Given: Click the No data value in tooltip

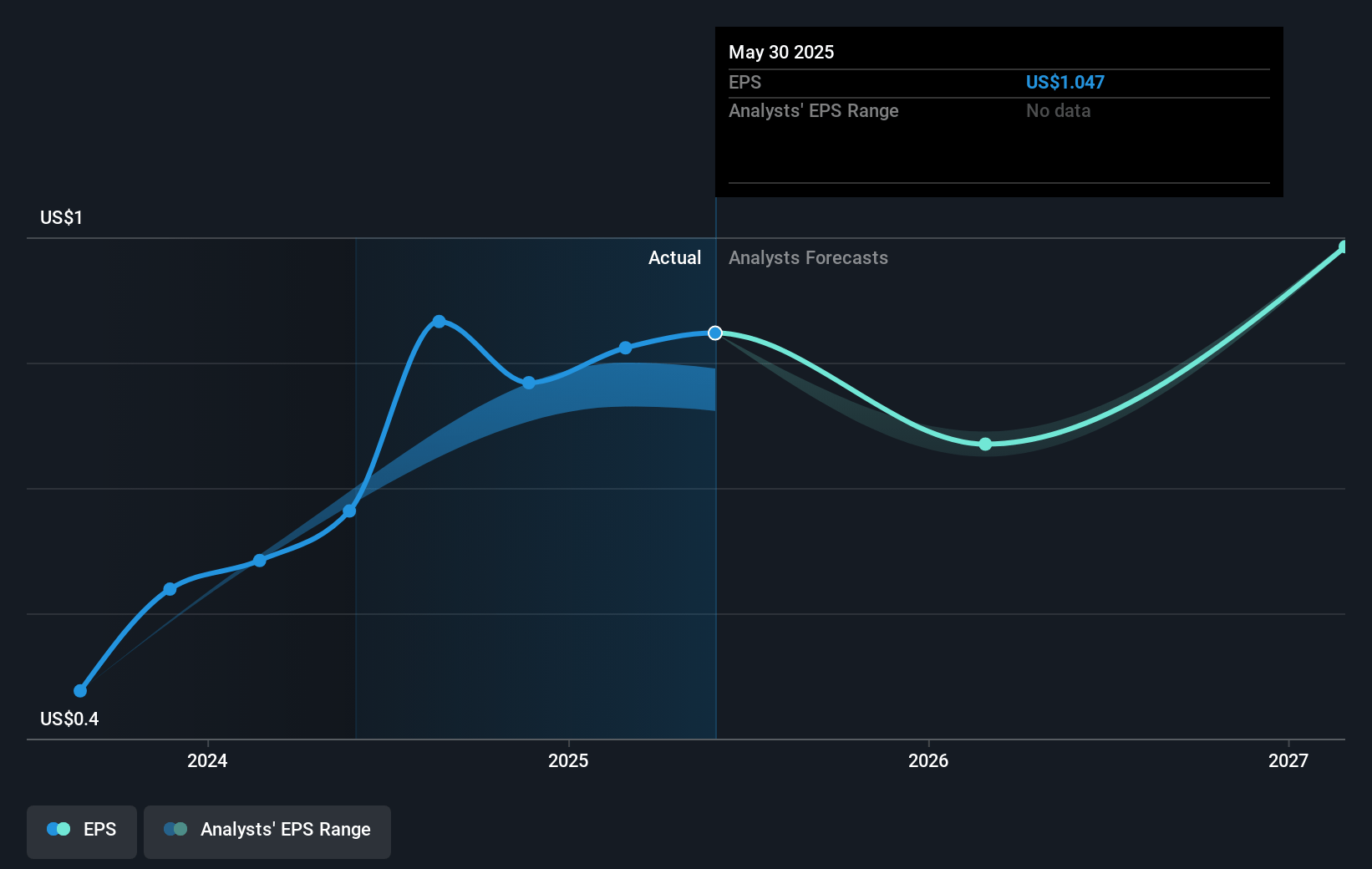Looking at the screenshot, I should coord(1059,110).
